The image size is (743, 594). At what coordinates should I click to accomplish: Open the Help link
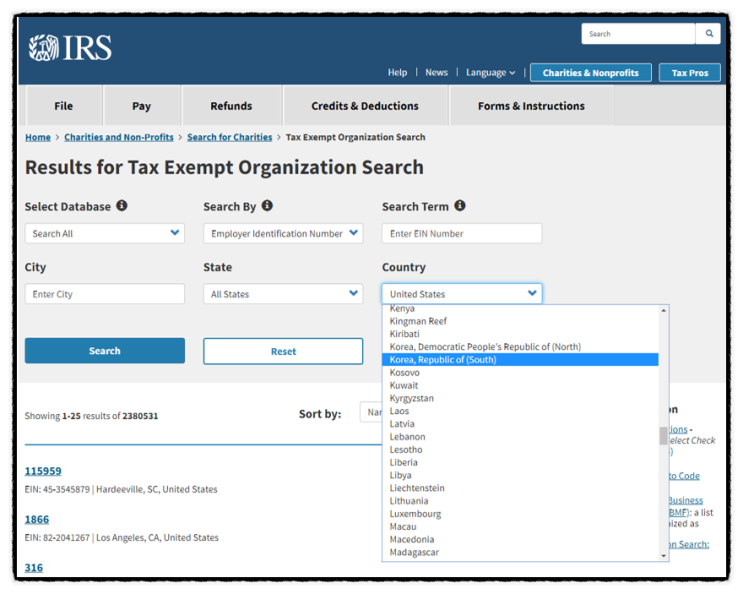397,72
